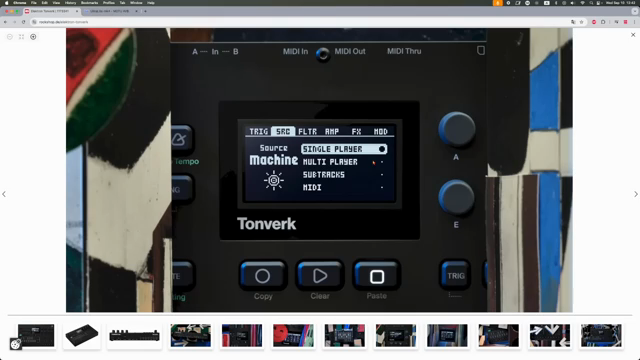Select the first Tonverk top-view thumbnail
This screenshot has width=640, height=360.
point(36,336)
